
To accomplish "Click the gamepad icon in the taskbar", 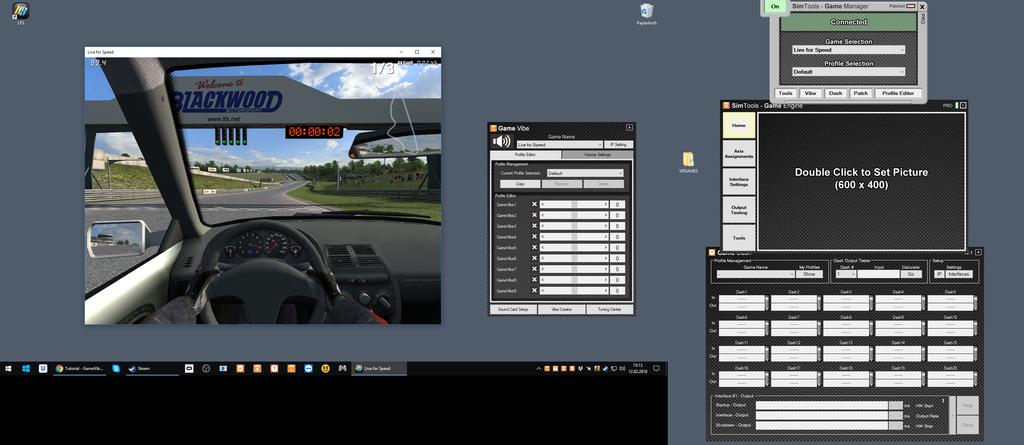I will tap(342, 369).
